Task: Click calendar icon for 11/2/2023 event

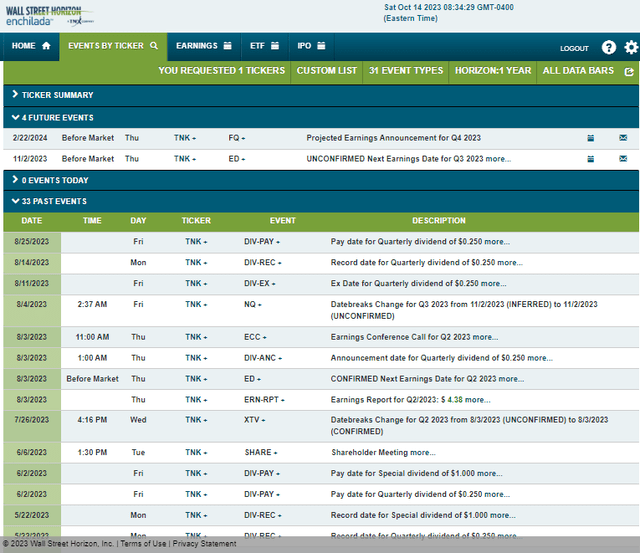Action: coord(591,159)
